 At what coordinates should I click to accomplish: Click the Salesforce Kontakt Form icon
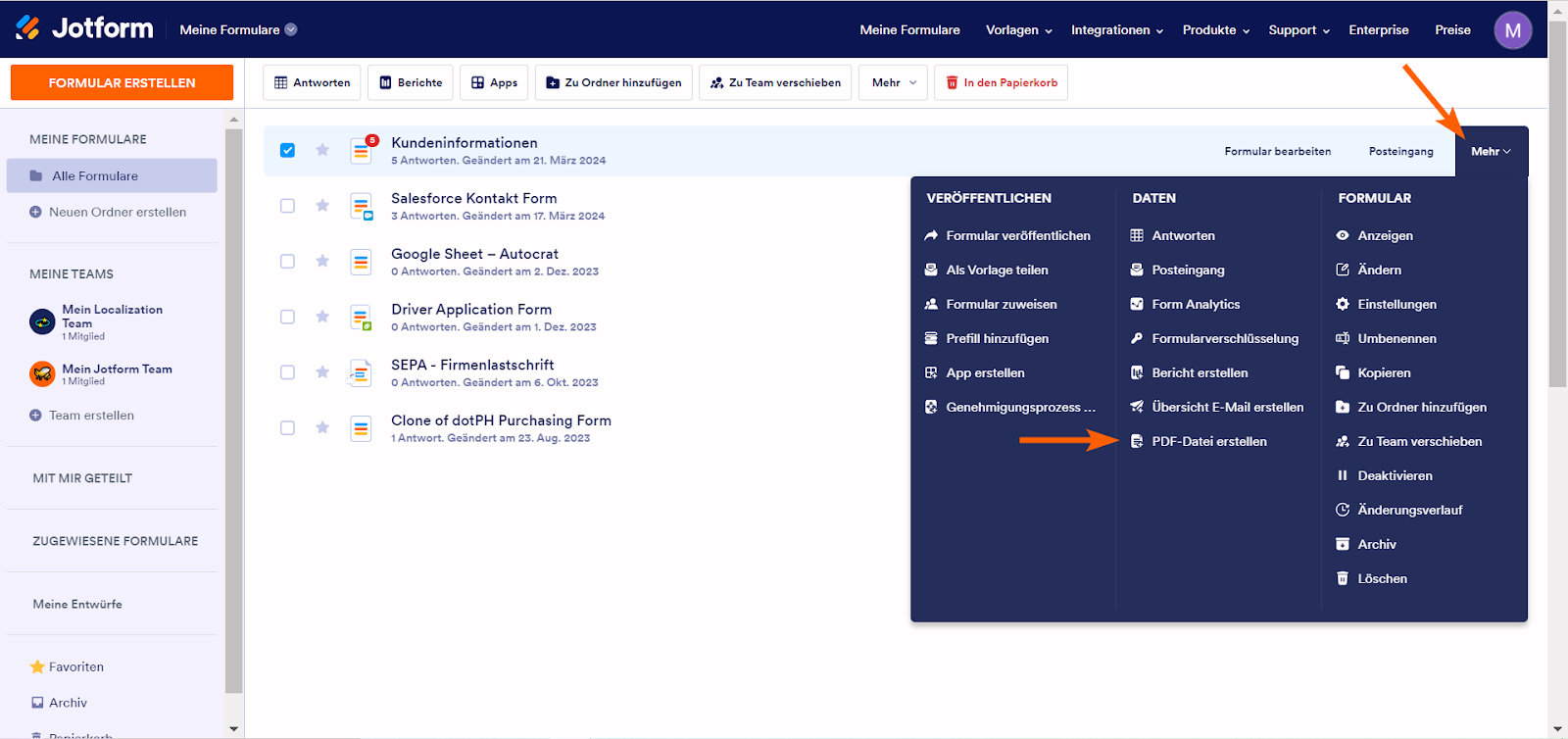362,206
